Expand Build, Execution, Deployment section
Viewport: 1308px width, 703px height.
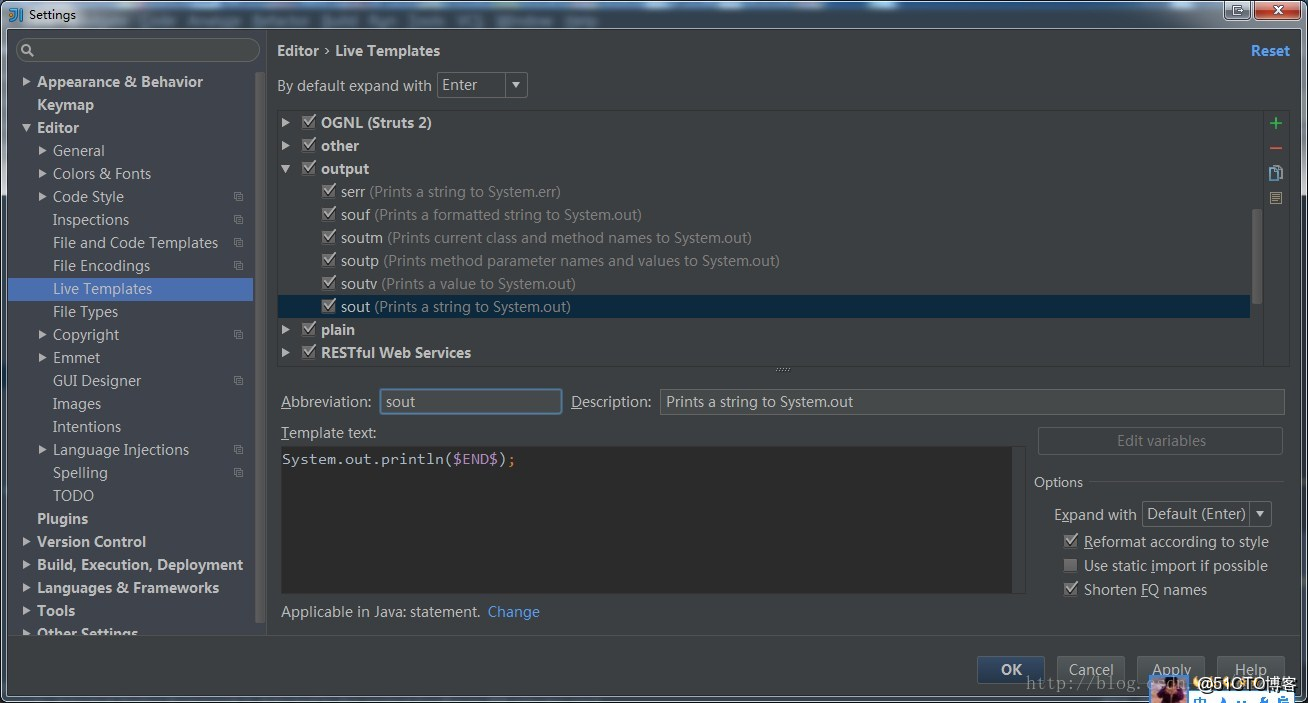click(26, 565)
